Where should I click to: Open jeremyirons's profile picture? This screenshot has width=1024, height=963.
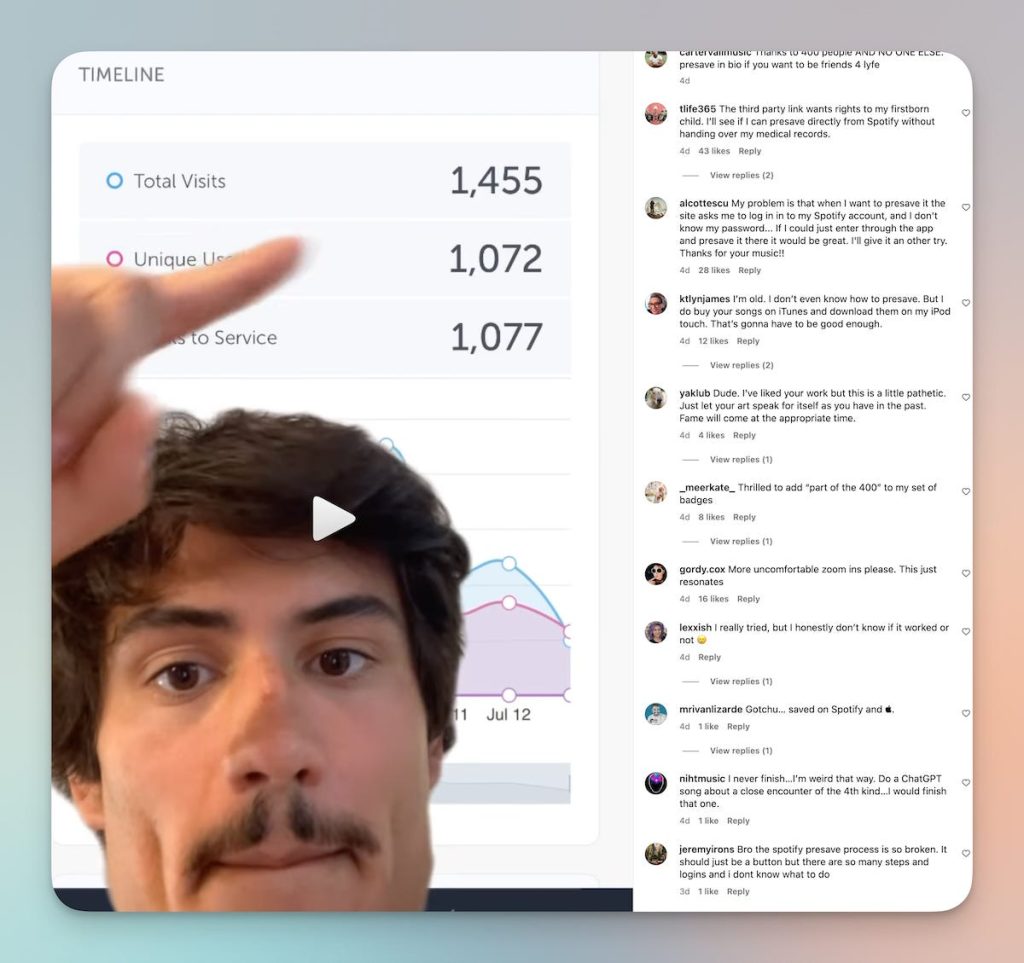click(x=656, y=854)
